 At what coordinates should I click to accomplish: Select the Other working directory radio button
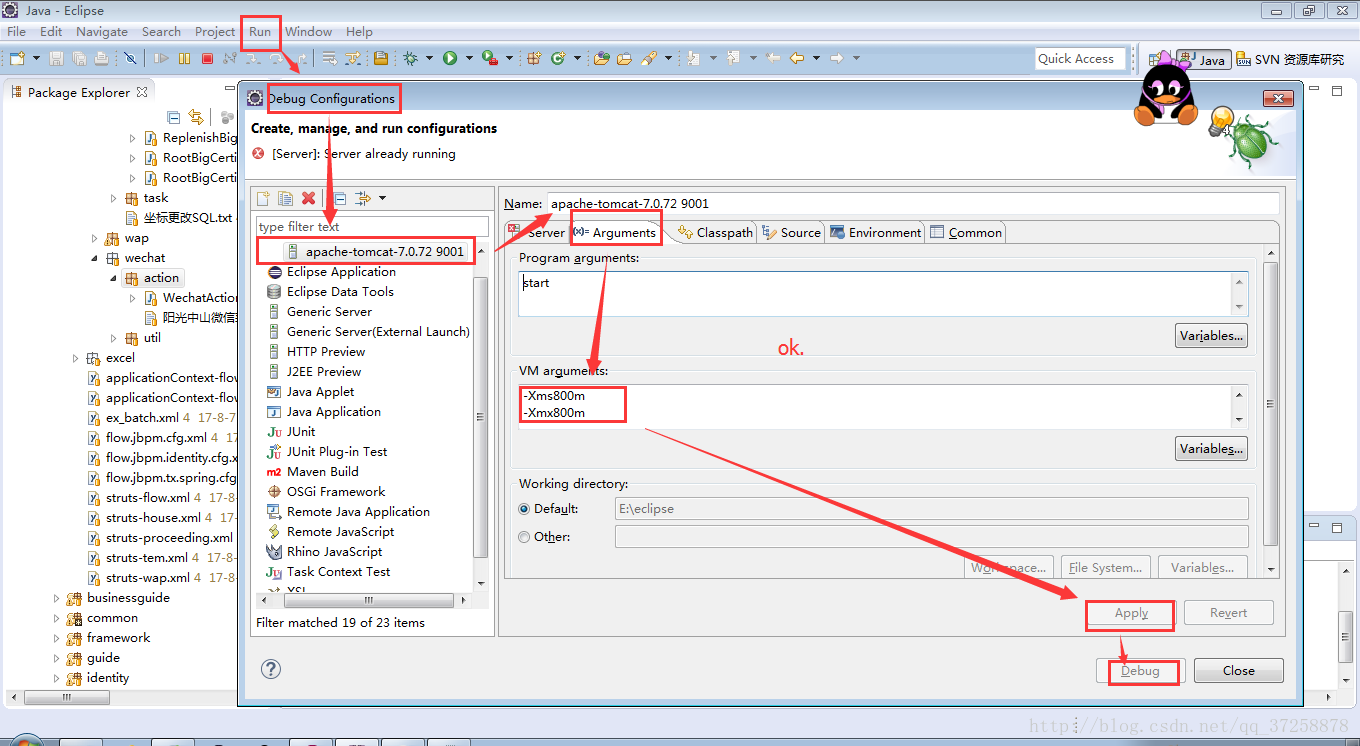pos(524,537)
